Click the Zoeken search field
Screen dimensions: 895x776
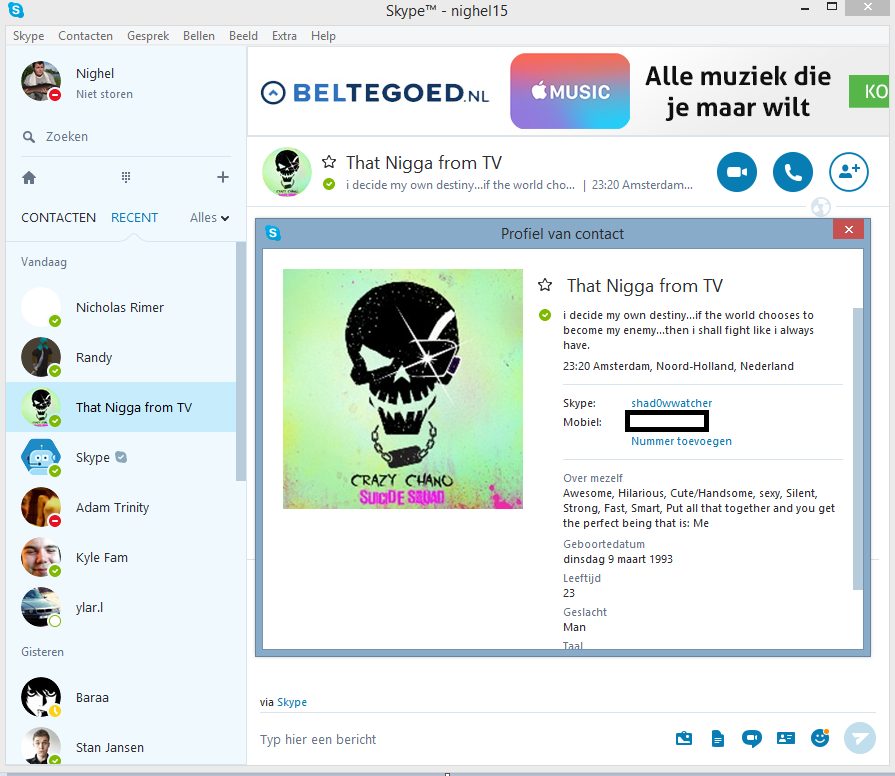(126, 137)
